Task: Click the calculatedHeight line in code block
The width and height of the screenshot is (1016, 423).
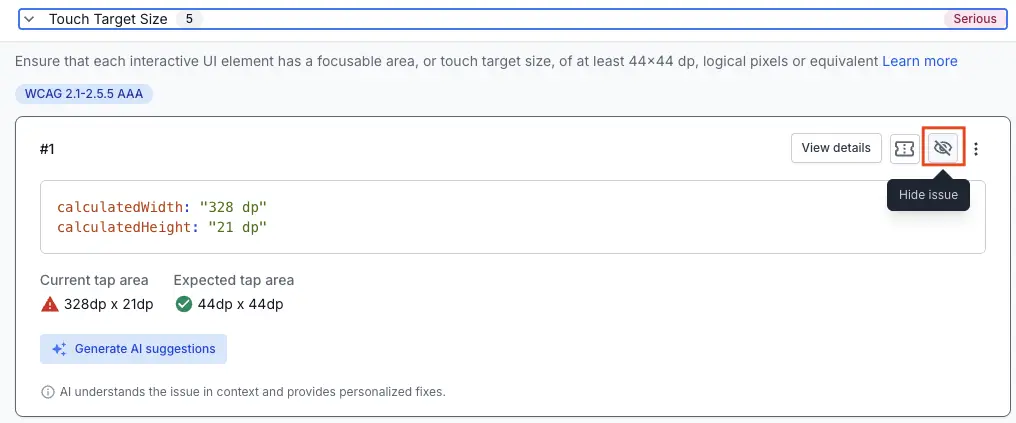Action: point(162,227)
